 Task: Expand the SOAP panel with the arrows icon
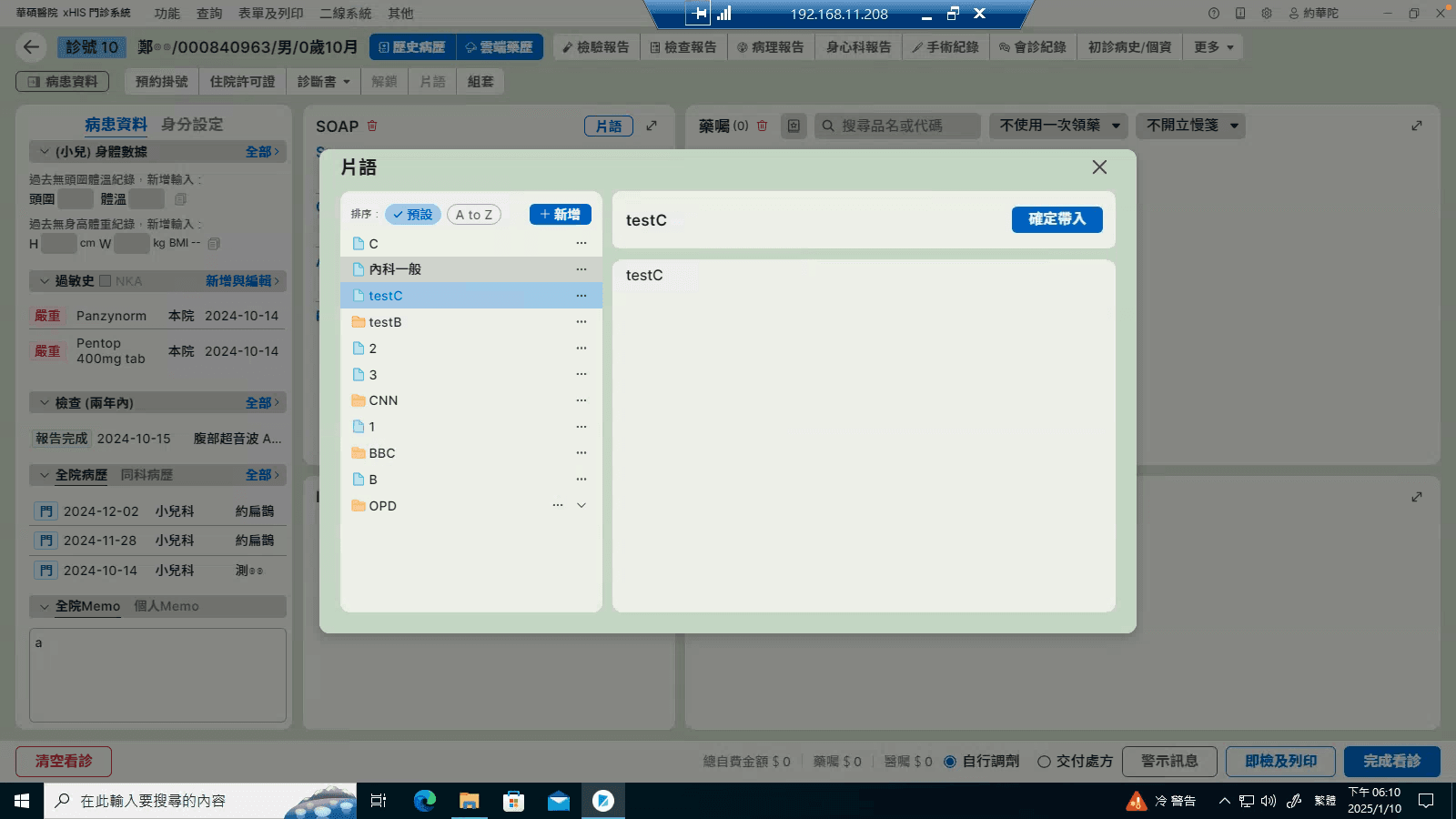652,126
